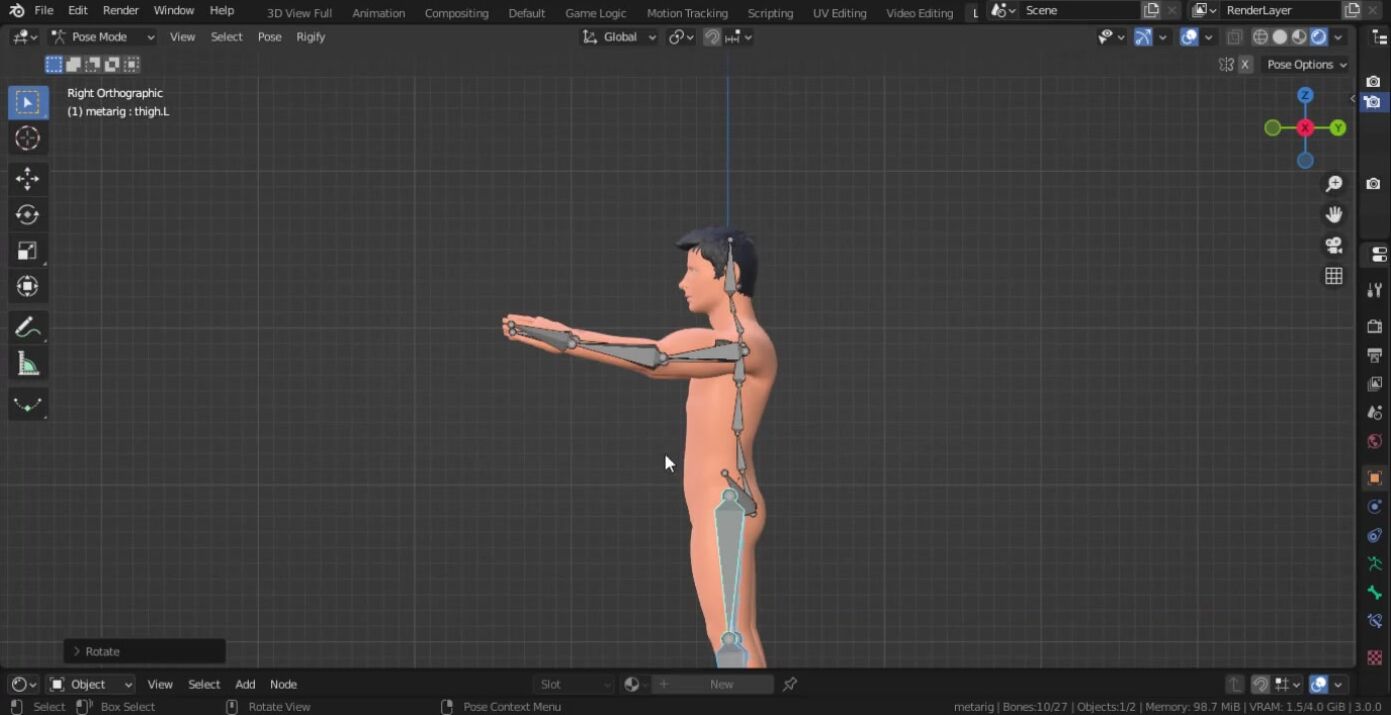Viewport: 1391px width, 715px height.
Task: Switch to orthographic/perspective grid icon
Action: [x=1333, y=277]
